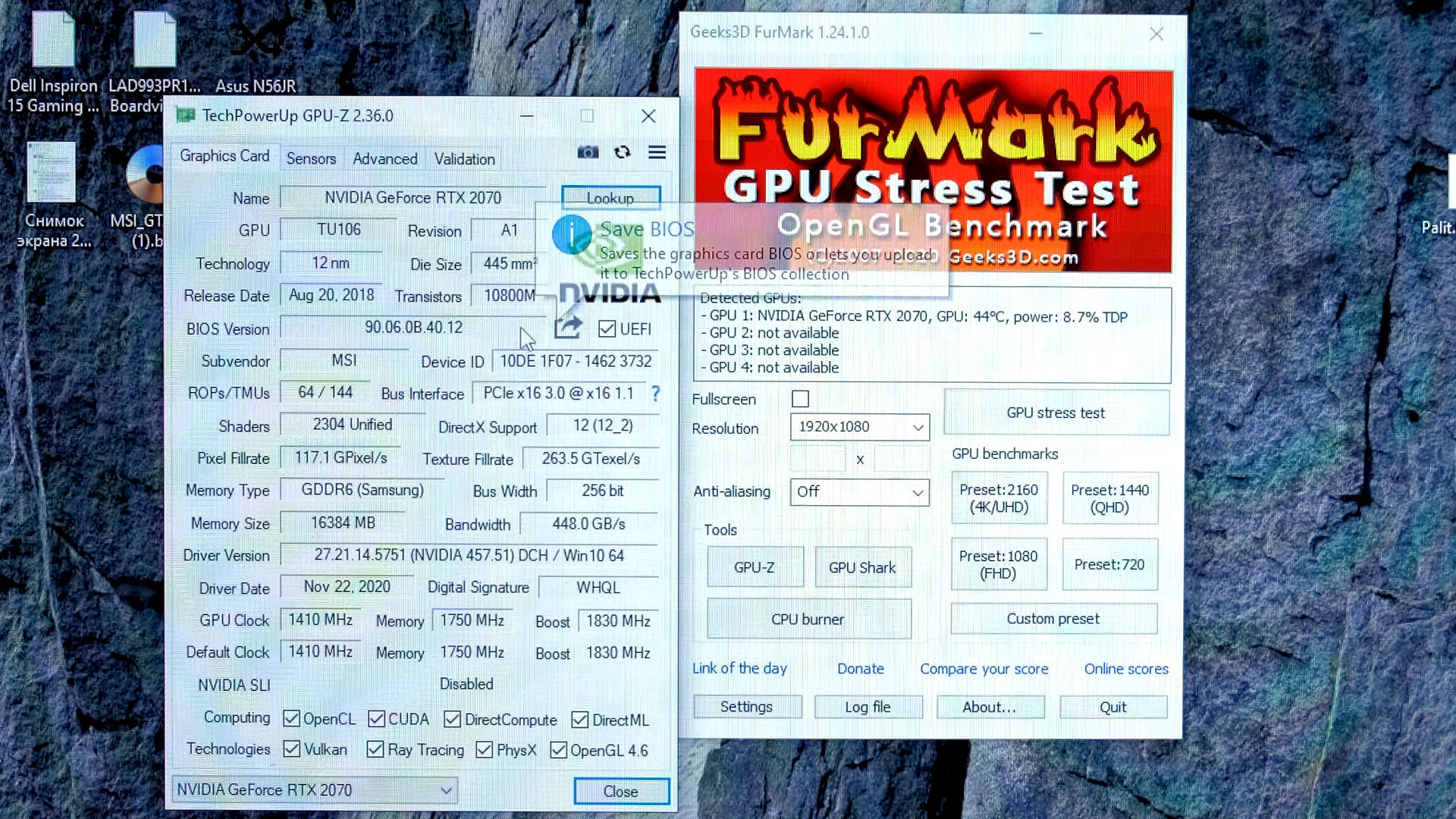Viewport: 1456px width, 819px height.
Task: Toggle the UEFI checkbox
Action: [607, 328]
